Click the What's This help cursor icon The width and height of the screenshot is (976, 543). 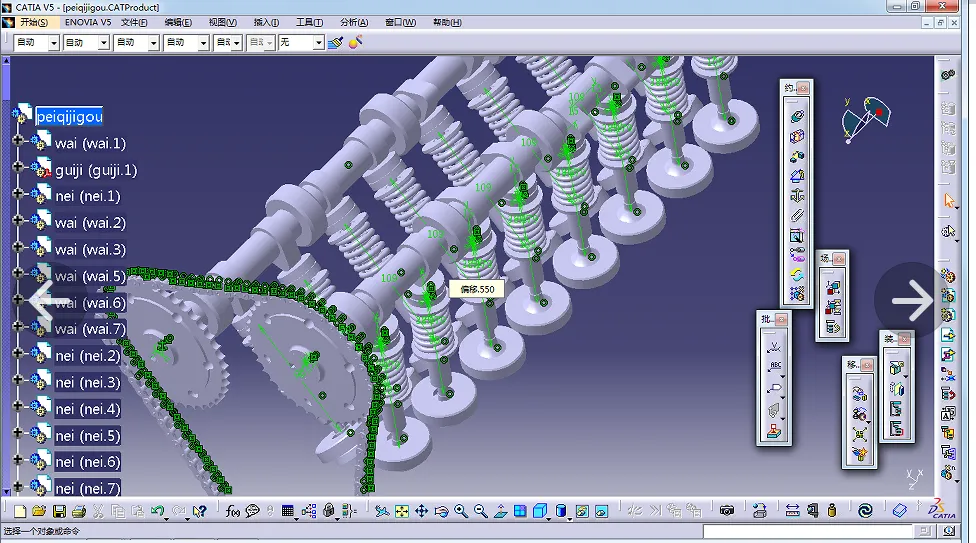(x=199, y=511)
